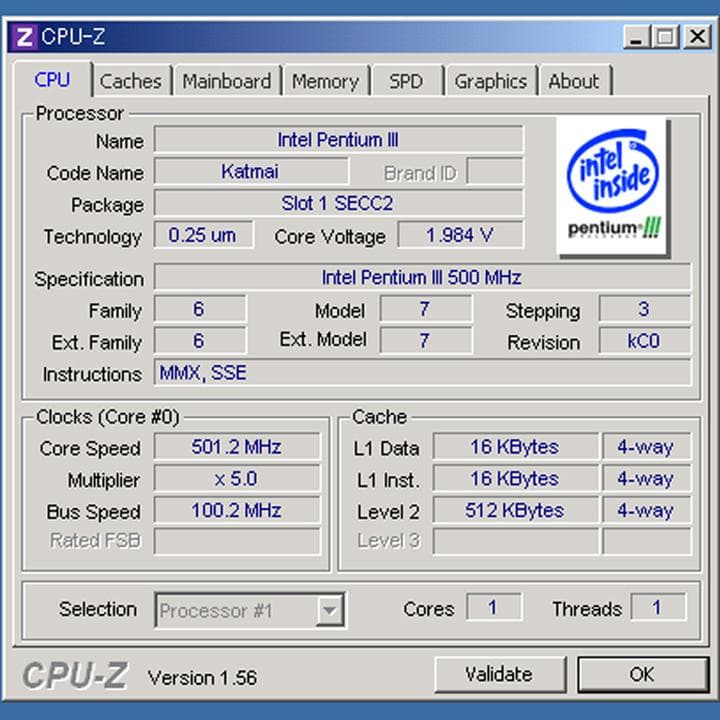Click the Validate button
This screenshot has width=720, height=720.
tap(500, 674)
